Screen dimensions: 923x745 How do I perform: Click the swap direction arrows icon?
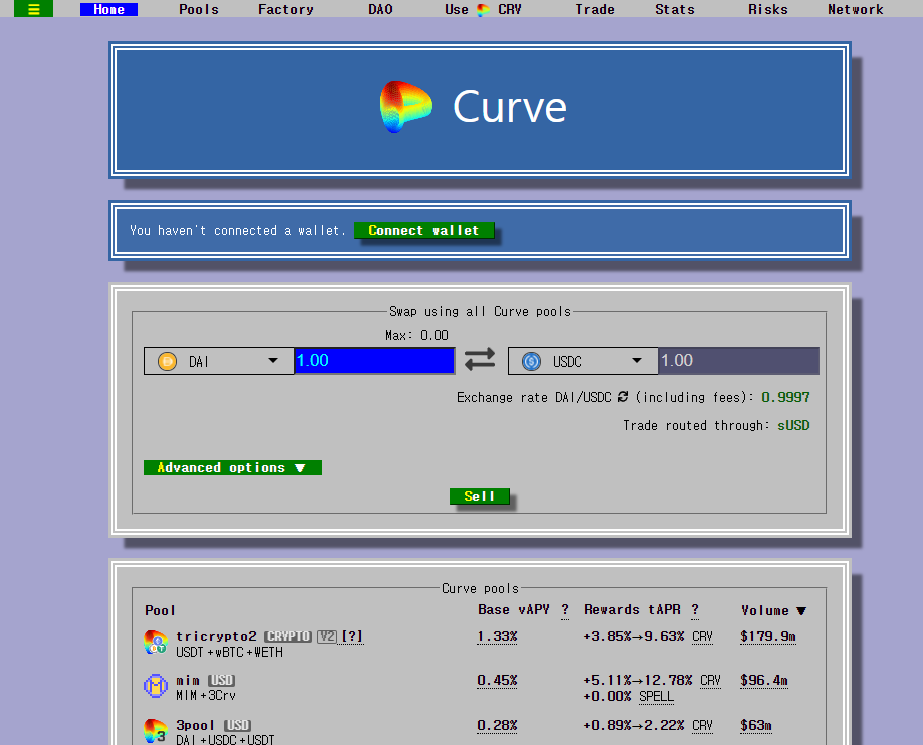pyautogui.click(x=480, y=360)
